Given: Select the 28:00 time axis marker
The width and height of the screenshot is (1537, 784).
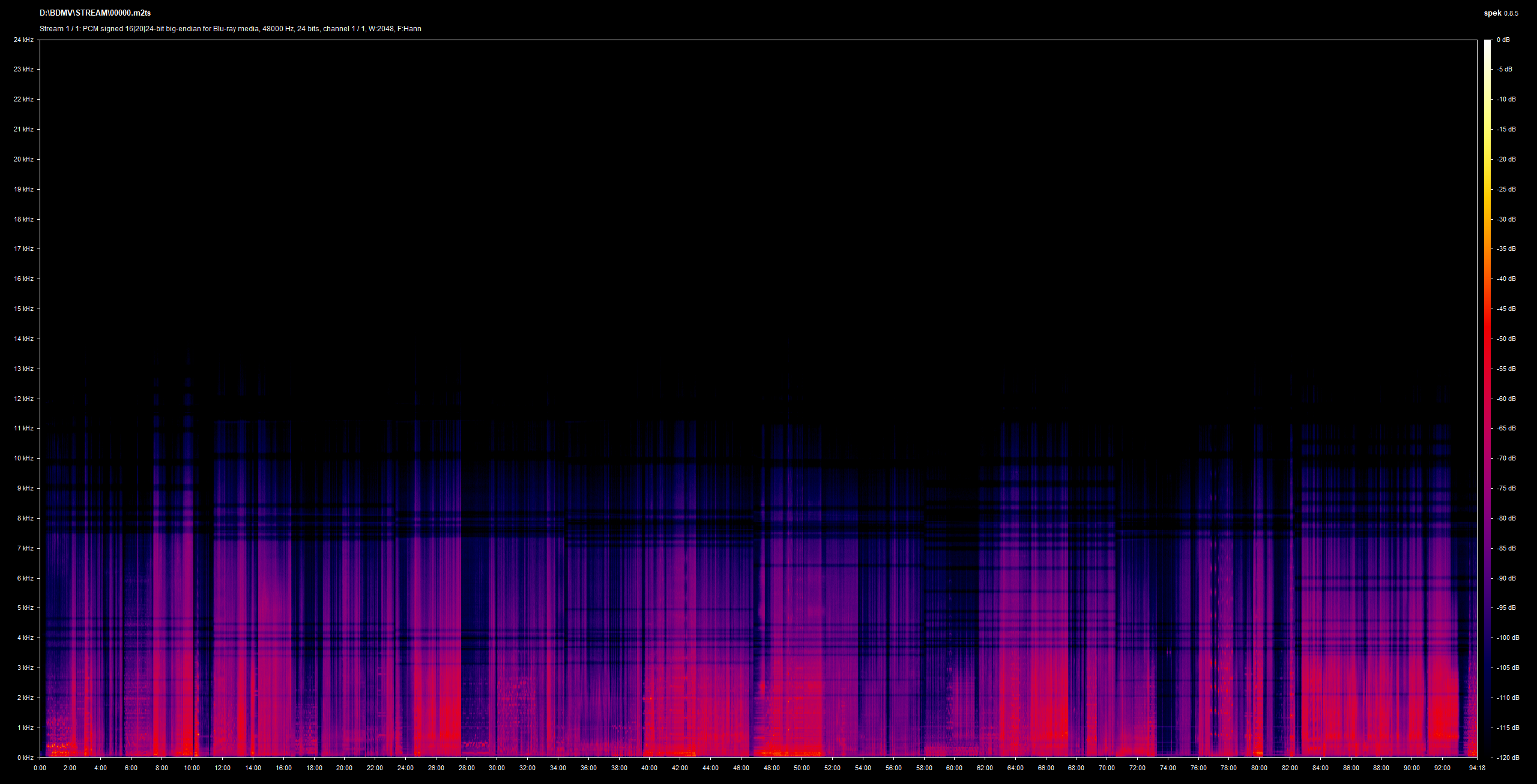Looking at the screenshot, I should 467,768.
